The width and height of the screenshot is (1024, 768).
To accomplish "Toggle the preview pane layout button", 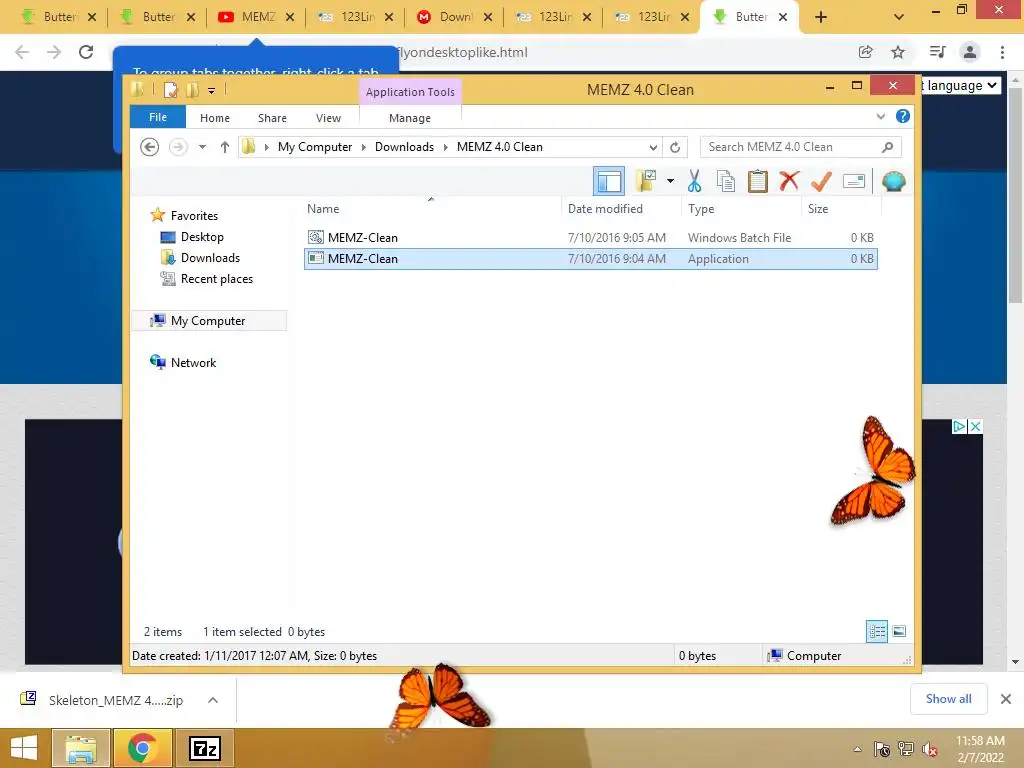I will (x=609, y=181).
